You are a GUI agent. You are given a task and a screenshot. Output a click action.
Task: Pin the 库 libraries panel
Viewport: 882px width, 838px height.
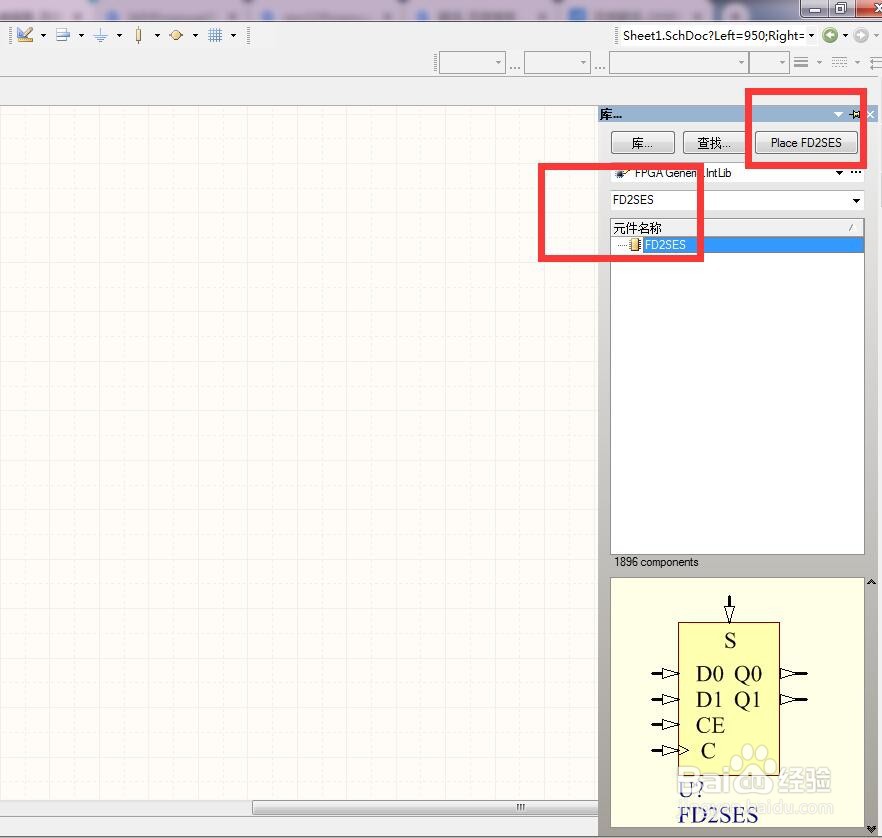tap(855, 114)
